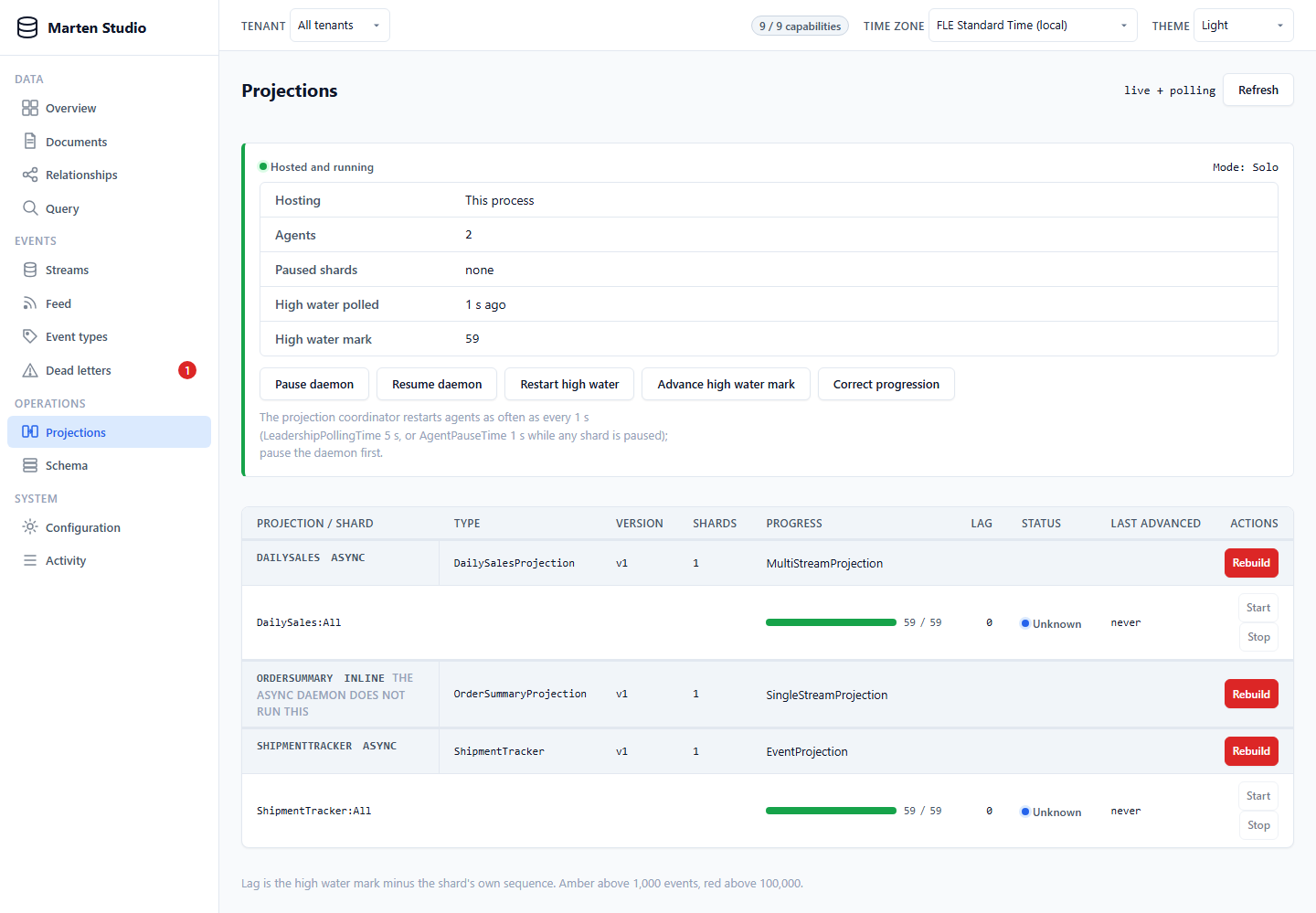Image resolution: width=1316 pixels, height=913 pixels.
Task: Click the 'Mode: Solo' label
Action: point(1246,167)
